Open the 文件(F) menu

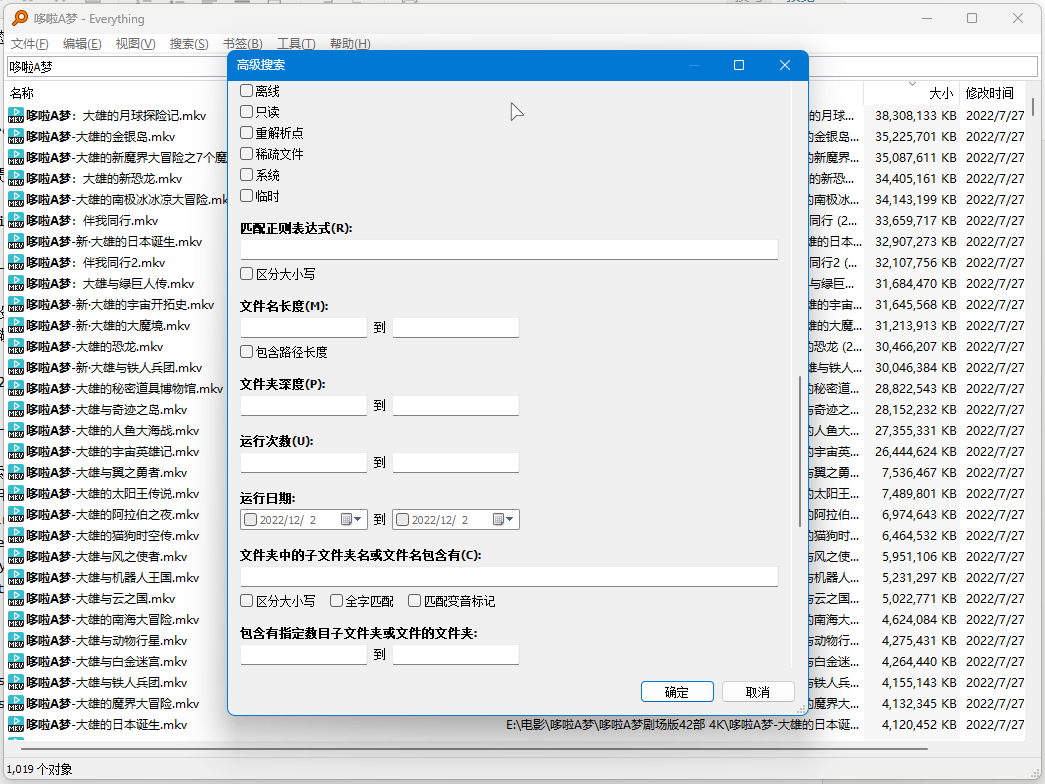tap(29, 43)
